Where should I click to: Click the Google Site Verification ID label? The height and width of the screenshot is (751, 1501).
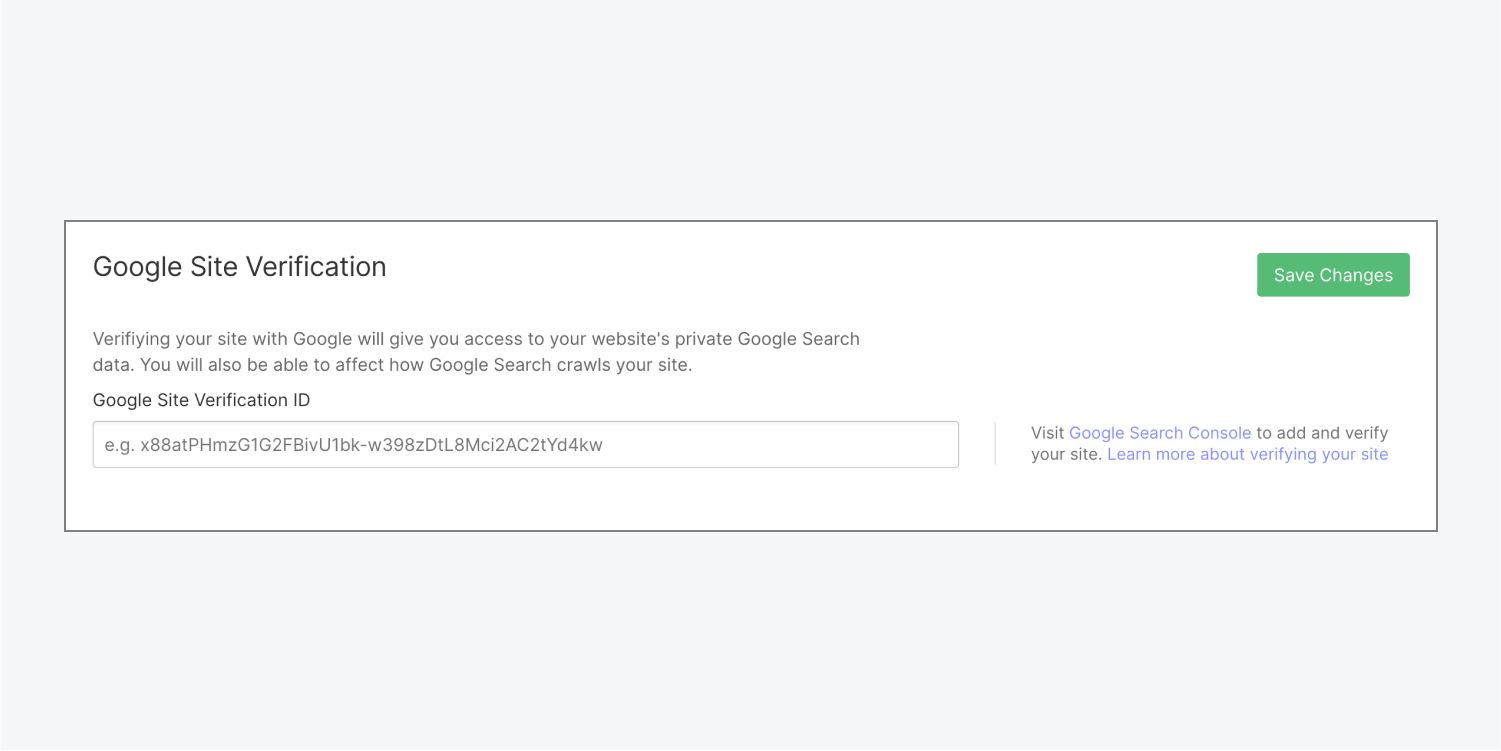click(x=202, y=400)
